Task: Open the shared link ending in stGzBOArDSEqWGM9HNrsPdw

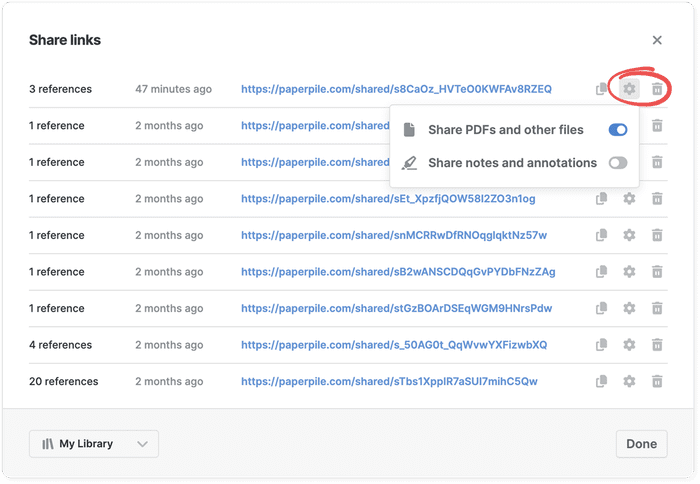Action: pos(396,308)
